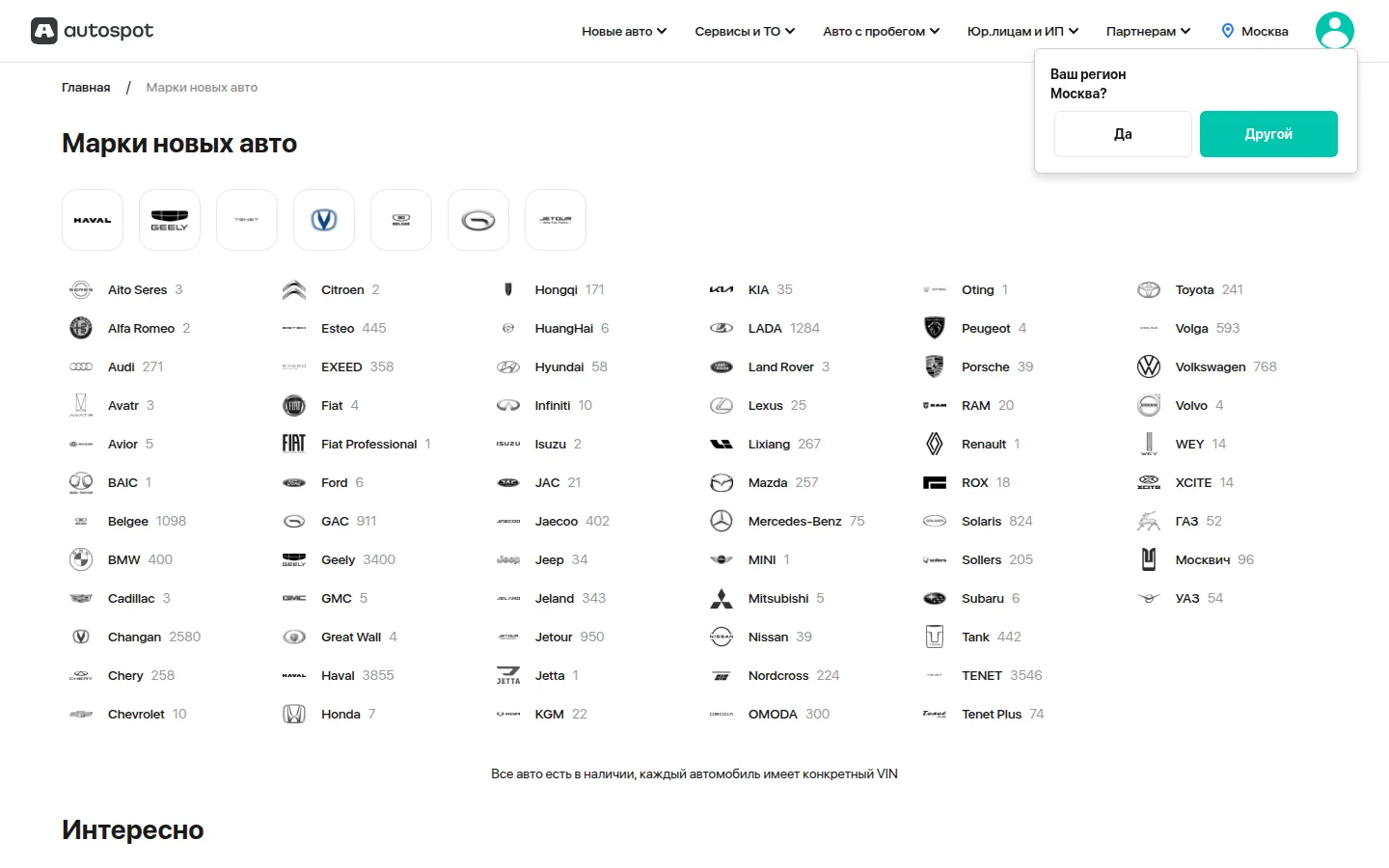Click the Peugeot lion shield logo
The height and width of the screenshot is (868, 1389).
click(935, 328)
